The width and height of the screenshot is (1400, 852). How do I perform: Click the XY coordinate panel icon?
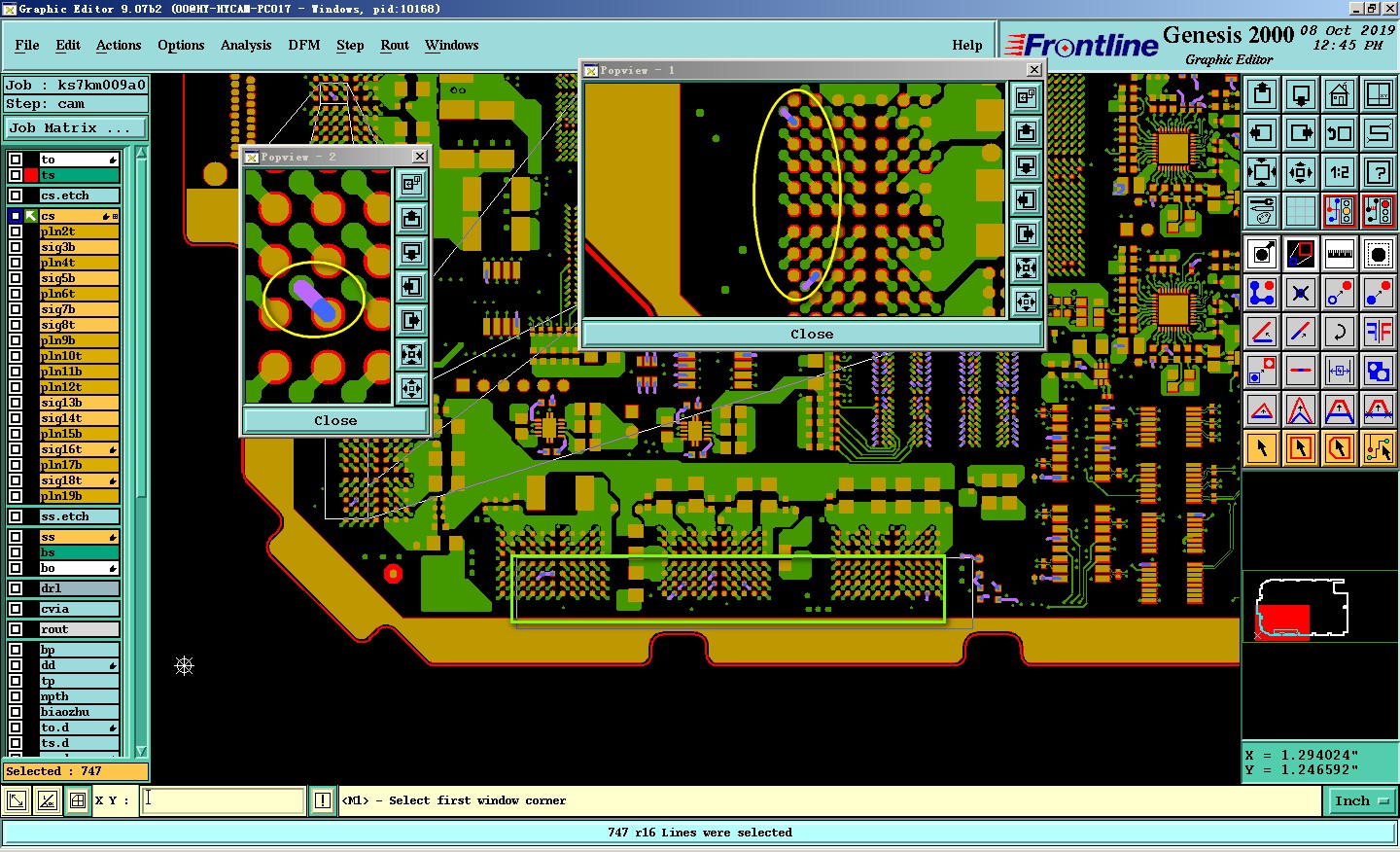1379,95
